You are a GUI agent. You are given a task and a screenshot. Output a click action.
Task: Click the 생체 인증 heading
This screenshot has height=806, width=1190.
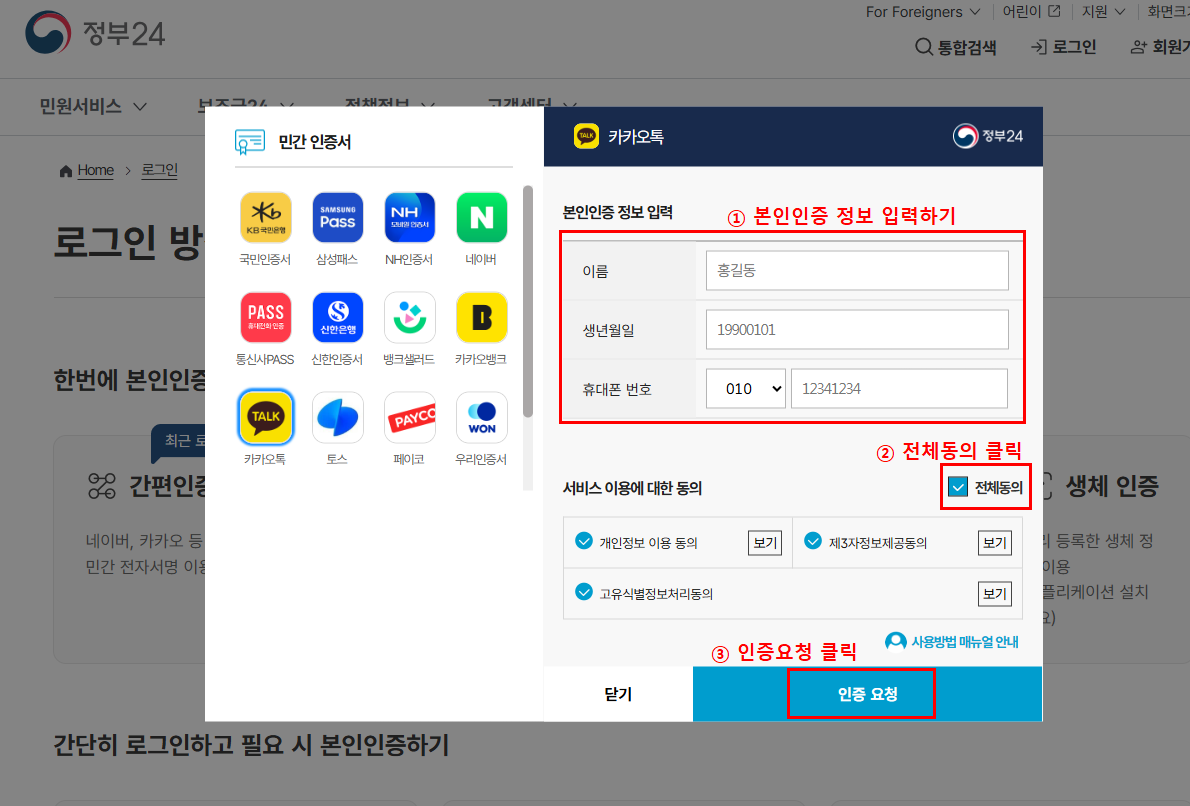pos(1112,486)
